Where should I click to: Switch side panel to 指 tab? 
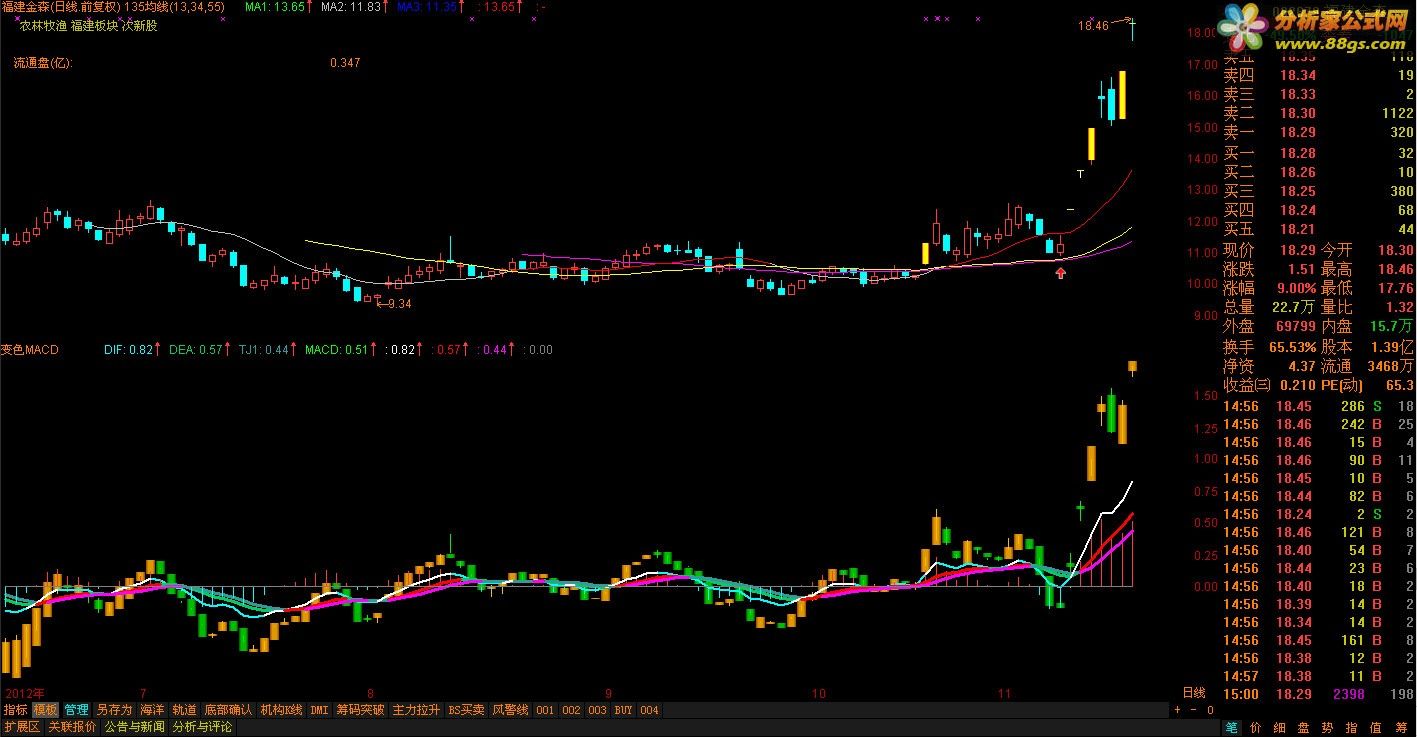[x=1352, y=727]
